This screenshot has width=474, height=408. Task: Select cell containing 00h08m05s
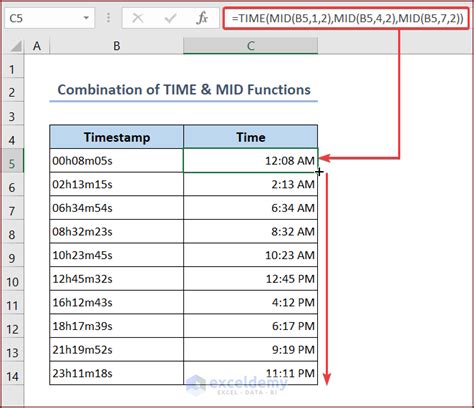tap(117, 161)
